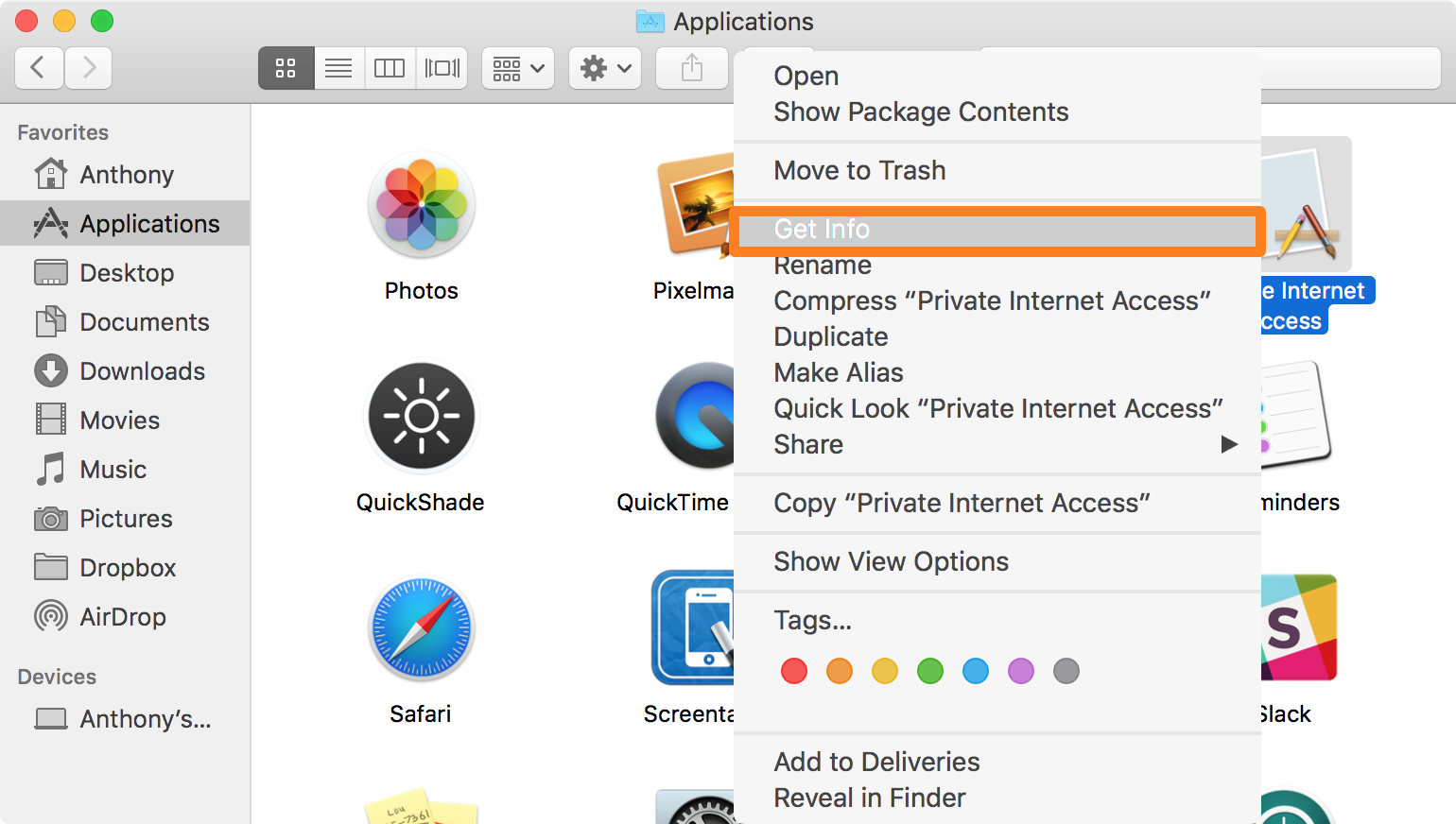Open the item arrangement dropdown
1456x824 pixels.
point(517,67)
